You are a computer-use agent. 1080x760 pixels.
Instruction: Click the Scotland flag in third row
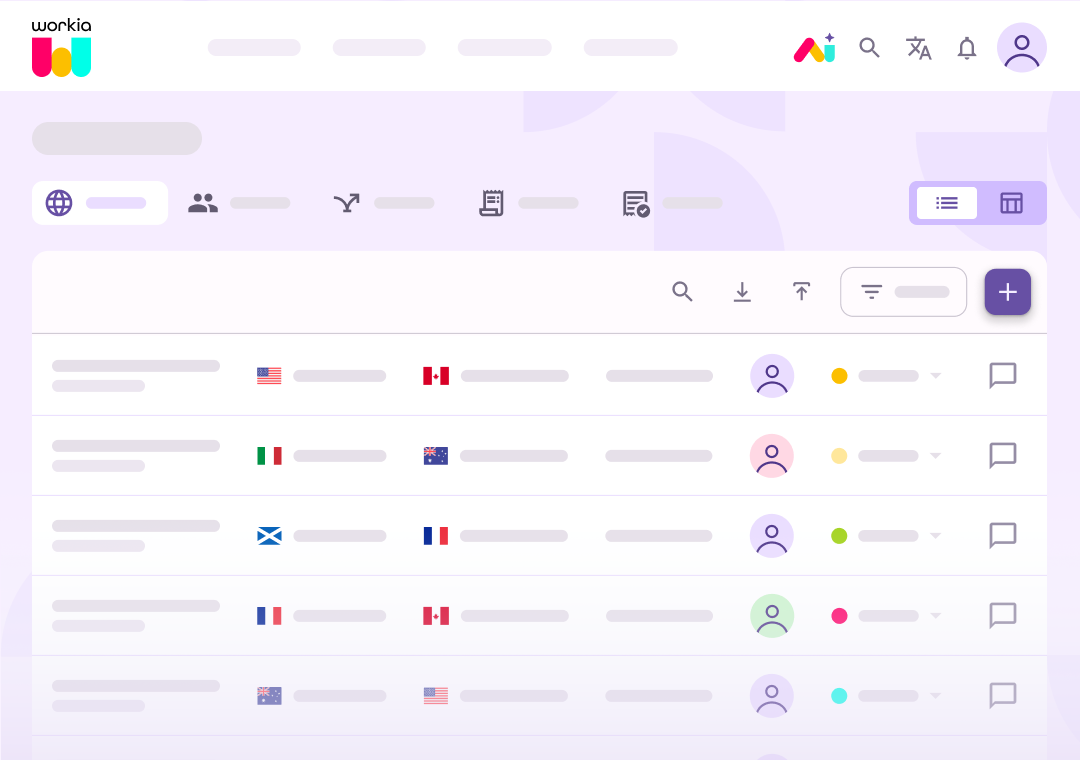point(269,535)
